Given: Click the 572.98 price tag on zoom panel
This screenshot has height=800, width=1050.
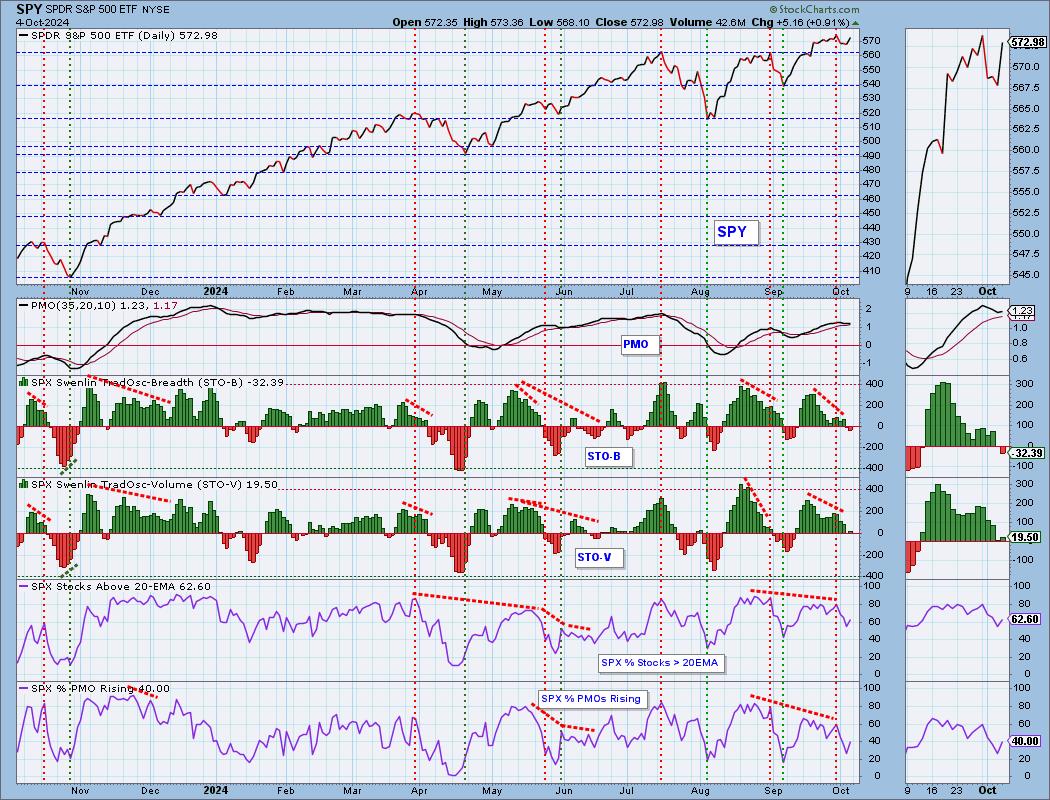Looking at the screenshot, I should [1028, 42].
